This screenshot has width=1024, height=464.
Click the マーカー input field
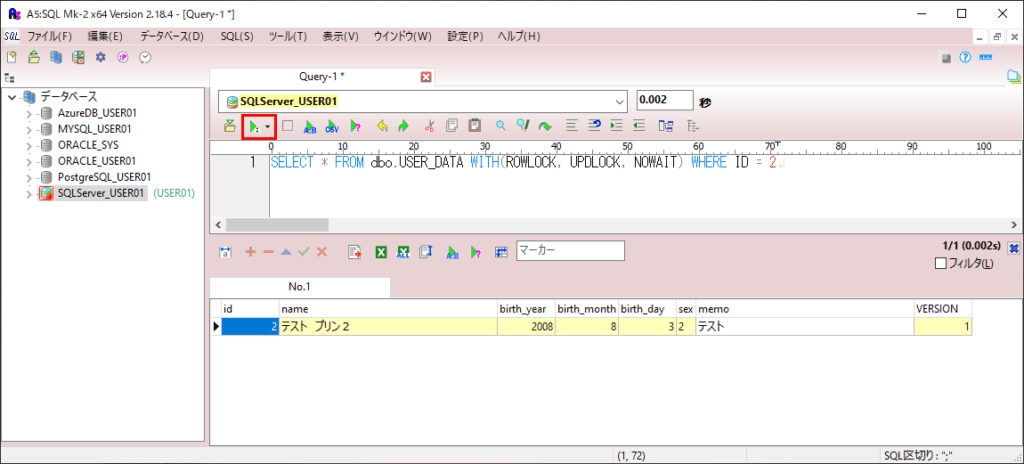pos(570,251)
